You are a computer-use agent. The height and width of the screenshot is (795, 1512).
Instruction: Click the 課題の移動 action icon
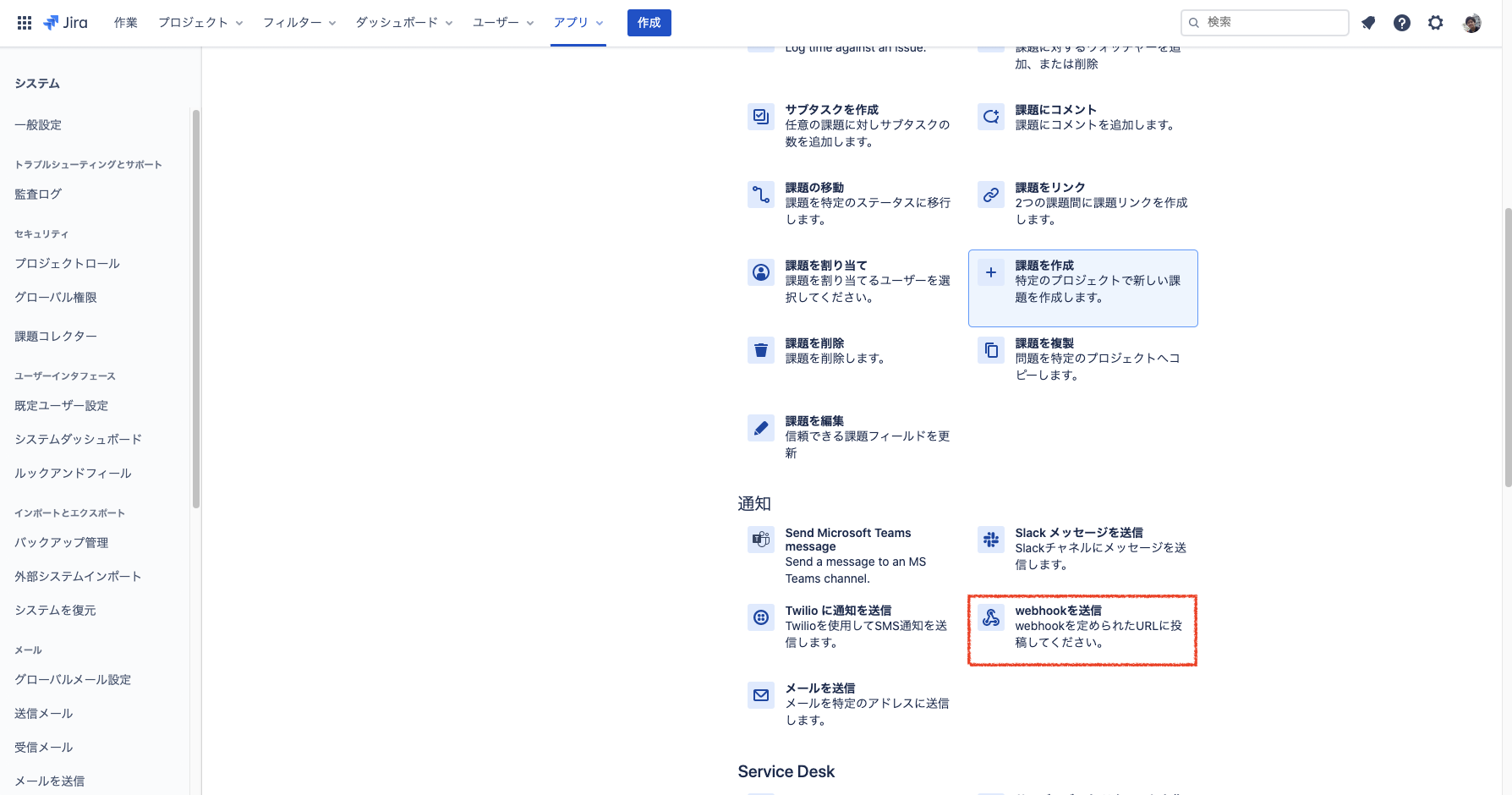[761, 195]
